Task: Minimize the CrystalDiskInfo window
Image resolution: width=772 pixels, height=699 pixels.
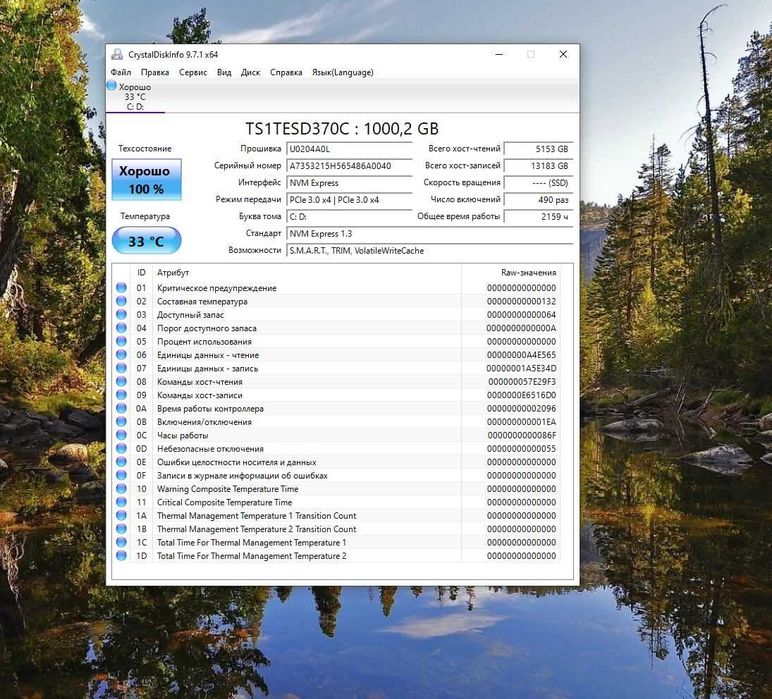Action: (499, 54)
